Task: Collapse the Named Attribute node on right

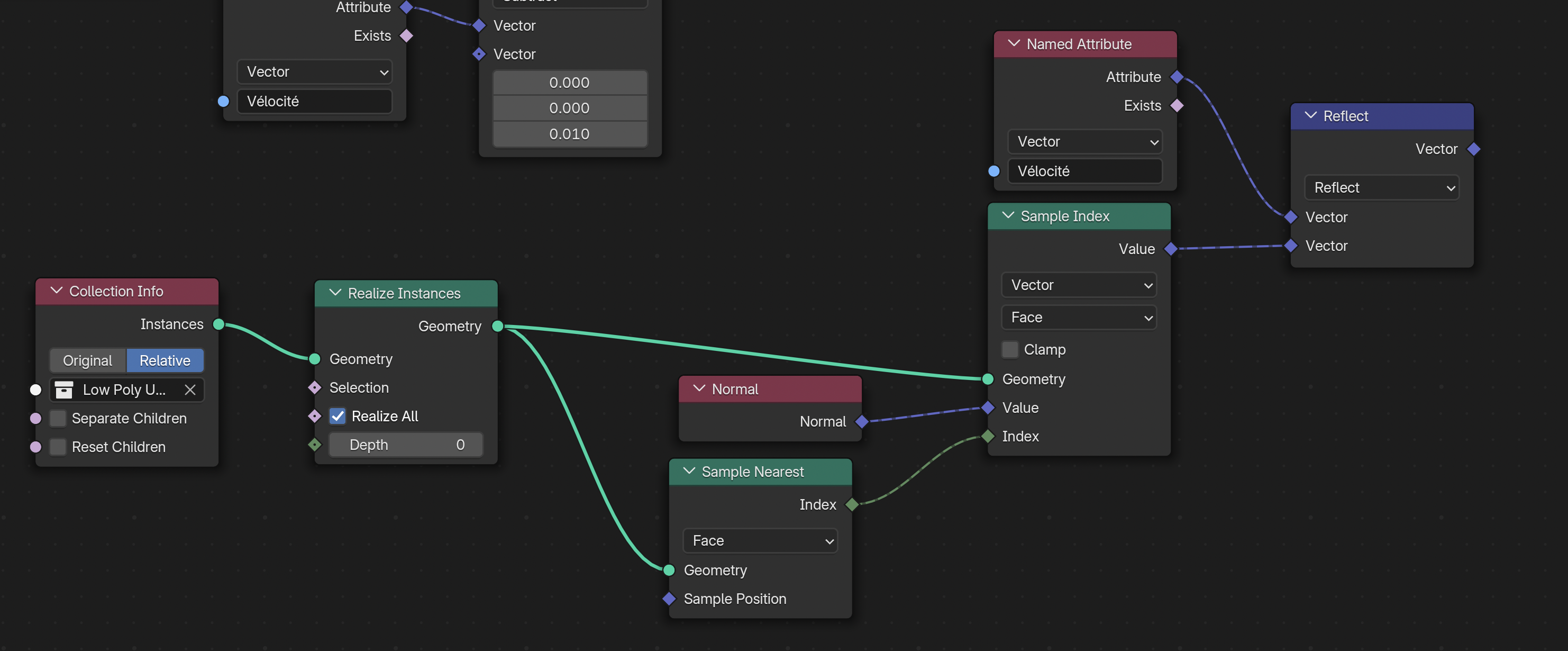Action: (1014, 44)
